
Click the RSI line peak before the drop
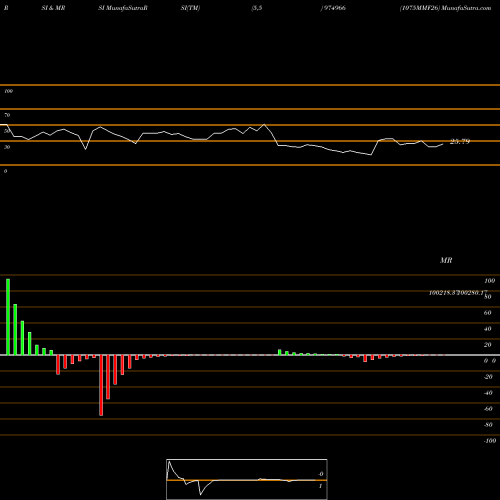point(264,125)
